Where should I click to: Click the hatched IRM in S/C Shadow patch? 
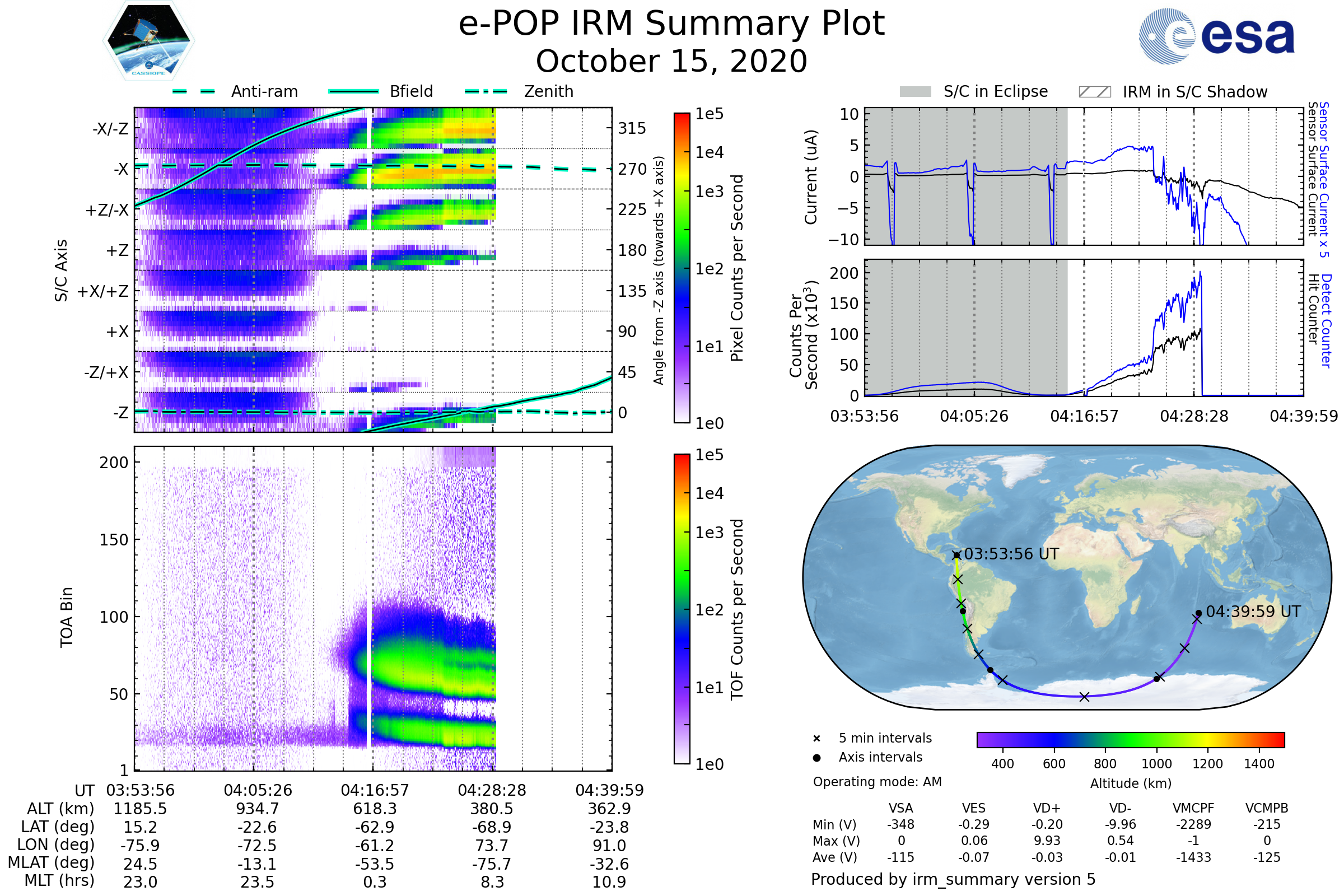(x=1095, y=92)
